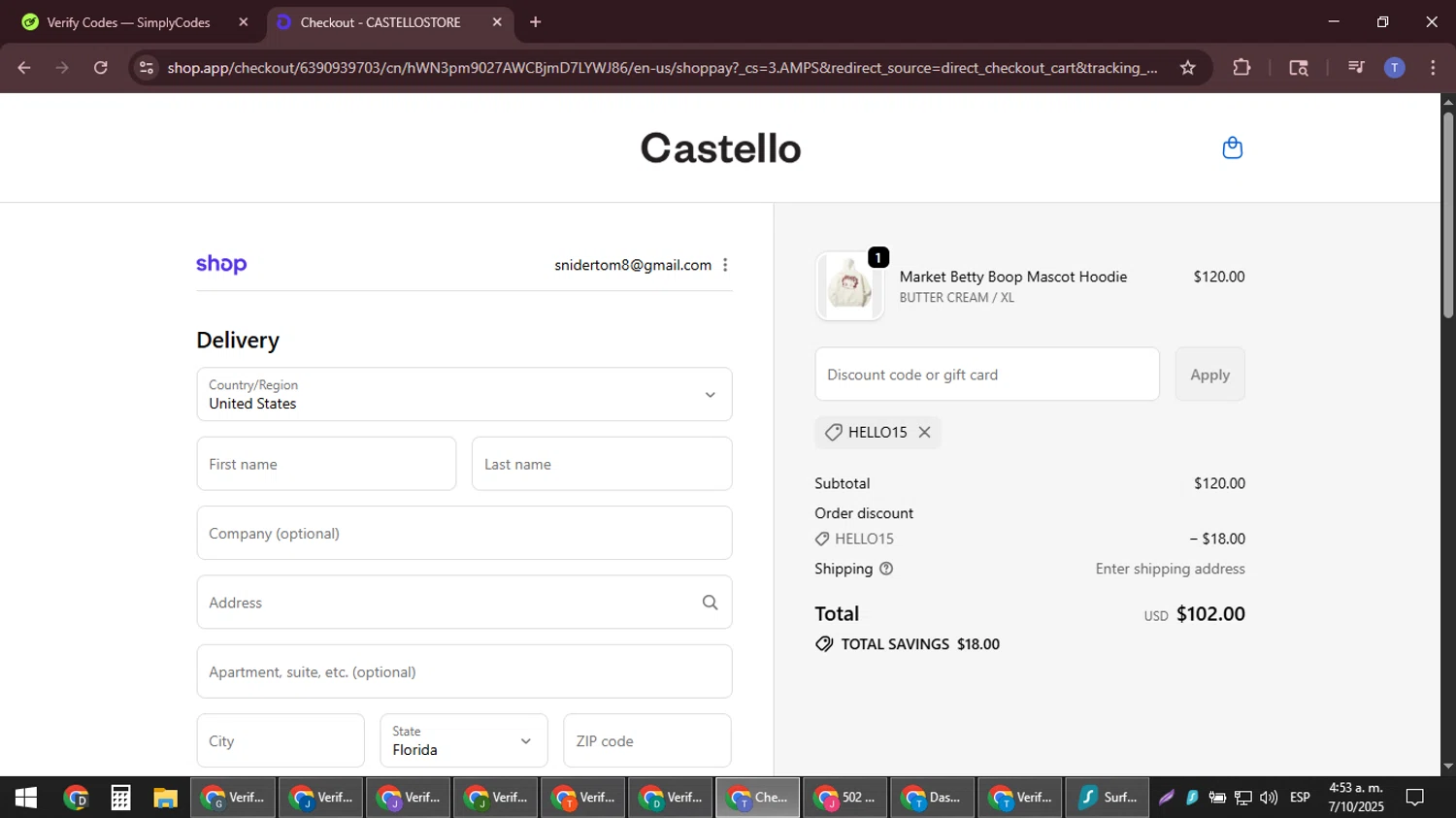Image resolution: width=1456 pixels, height=818 pixels.
Task: Open the account options three-dot menu
Action: click(725, 265)
